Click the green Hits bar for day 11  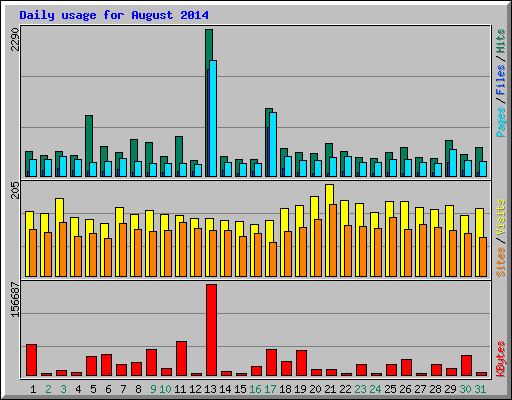click(179, 150)
